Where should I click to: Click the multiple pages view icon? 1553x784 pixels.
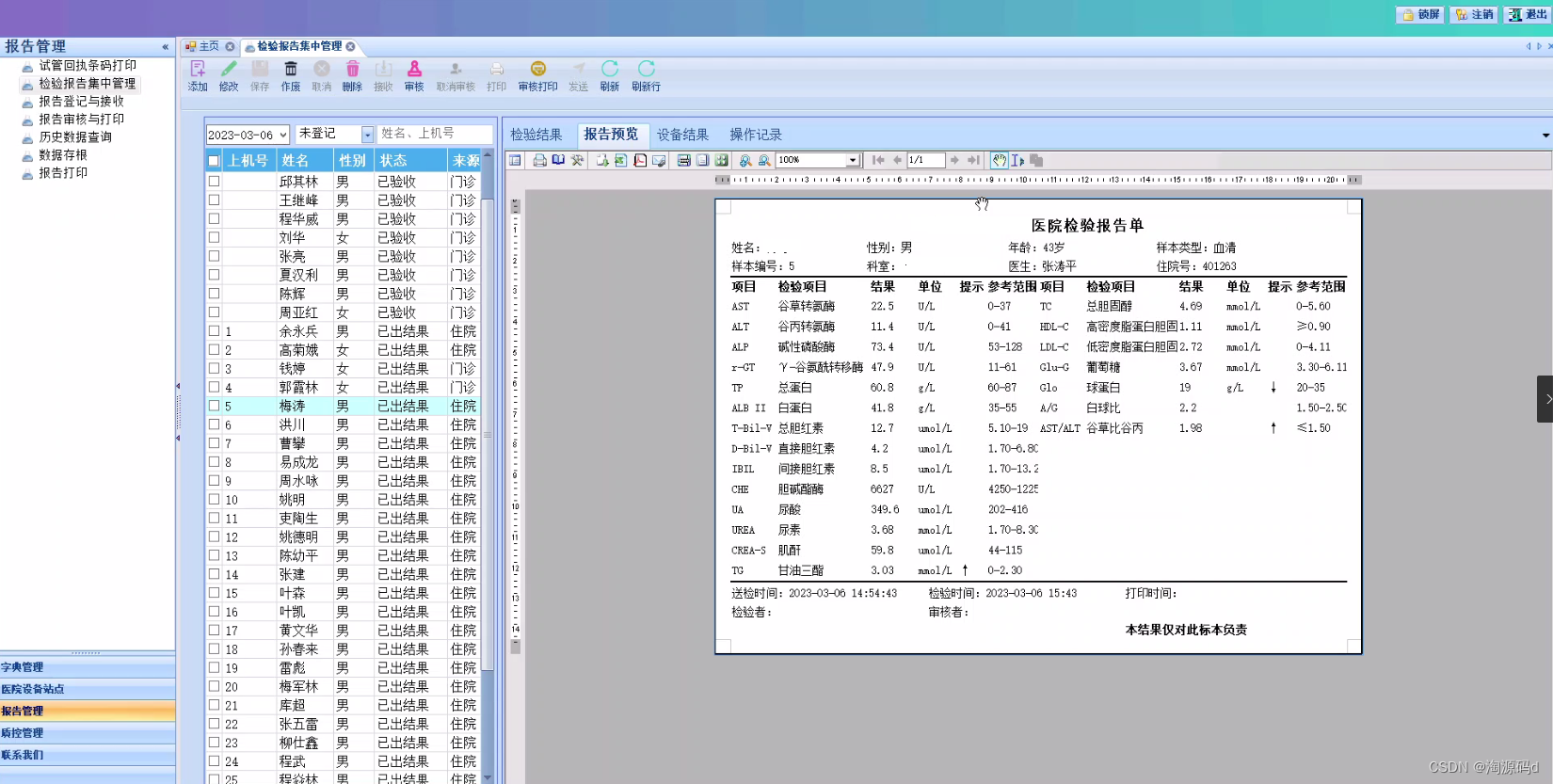pyautogui.click(x=722, y=161)
